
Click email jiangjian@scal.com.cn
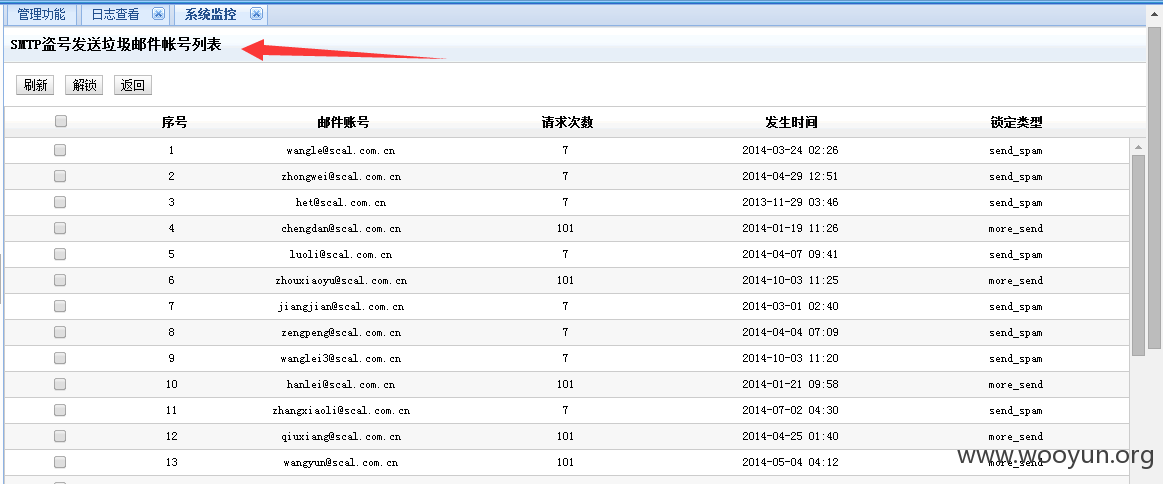click(340, 306)
